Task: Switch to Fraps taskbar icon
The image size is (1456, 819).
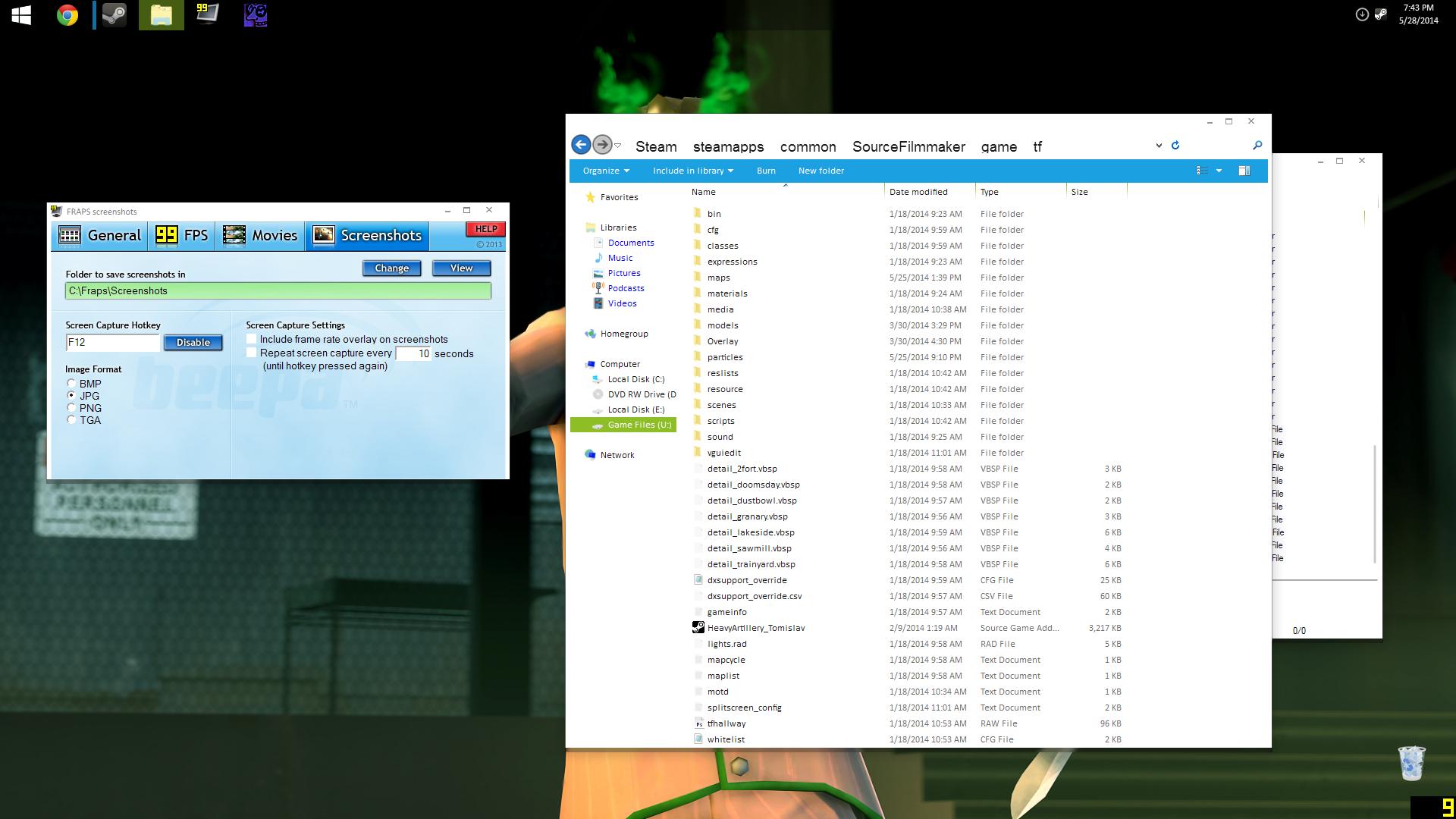Action: [x=207, y=15]
